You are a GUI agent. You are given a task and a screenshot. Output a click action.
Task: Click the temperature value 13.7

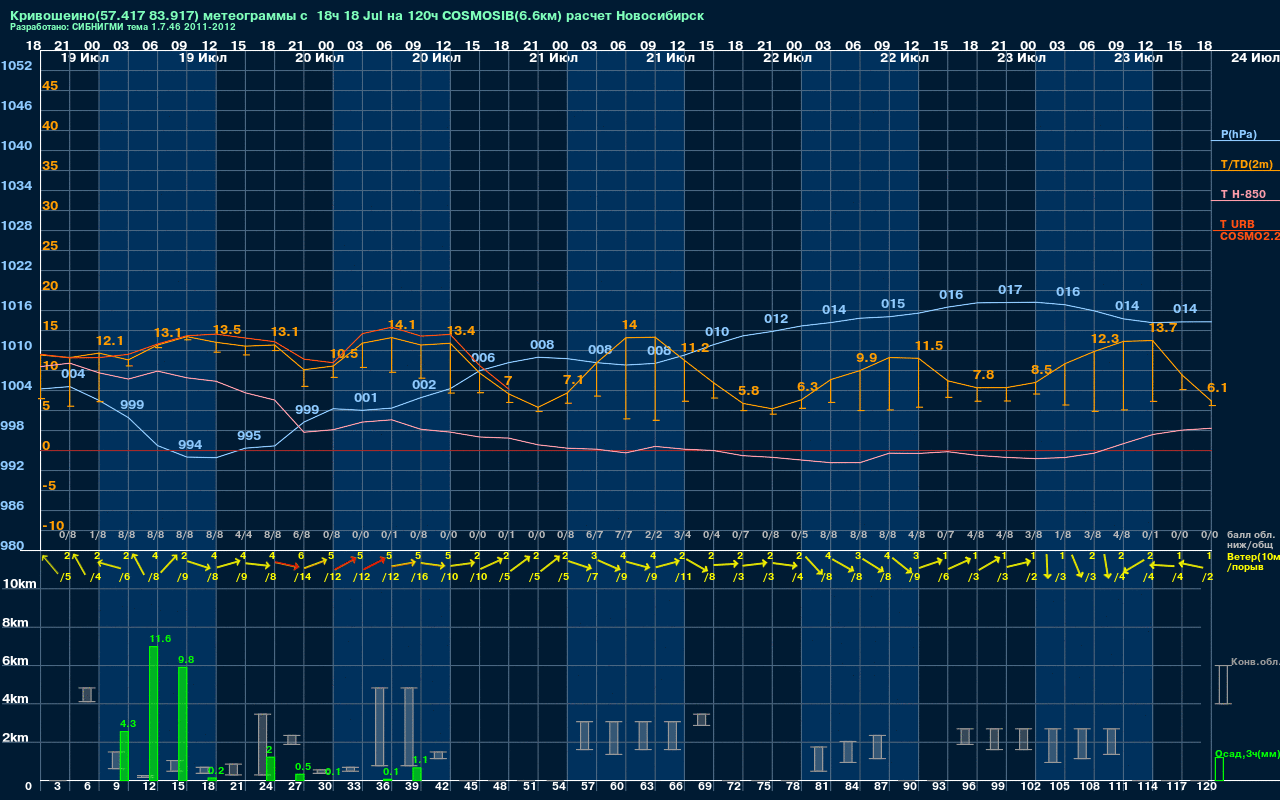coord(1163,328)
